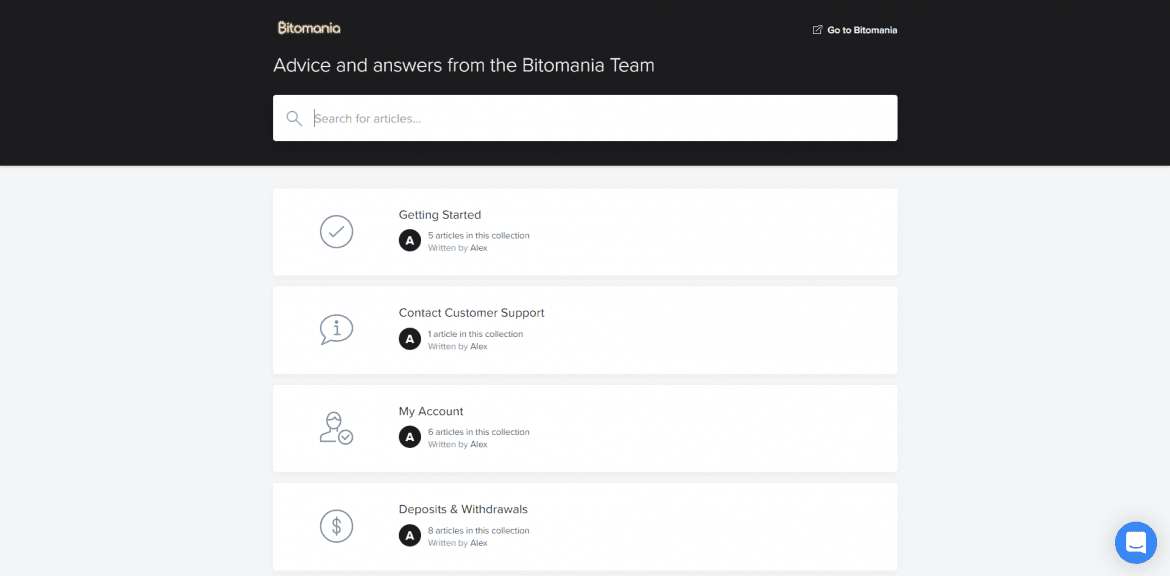Focus the Search for articles field
Screen dimensions: 1170x576
click(600, 118)
